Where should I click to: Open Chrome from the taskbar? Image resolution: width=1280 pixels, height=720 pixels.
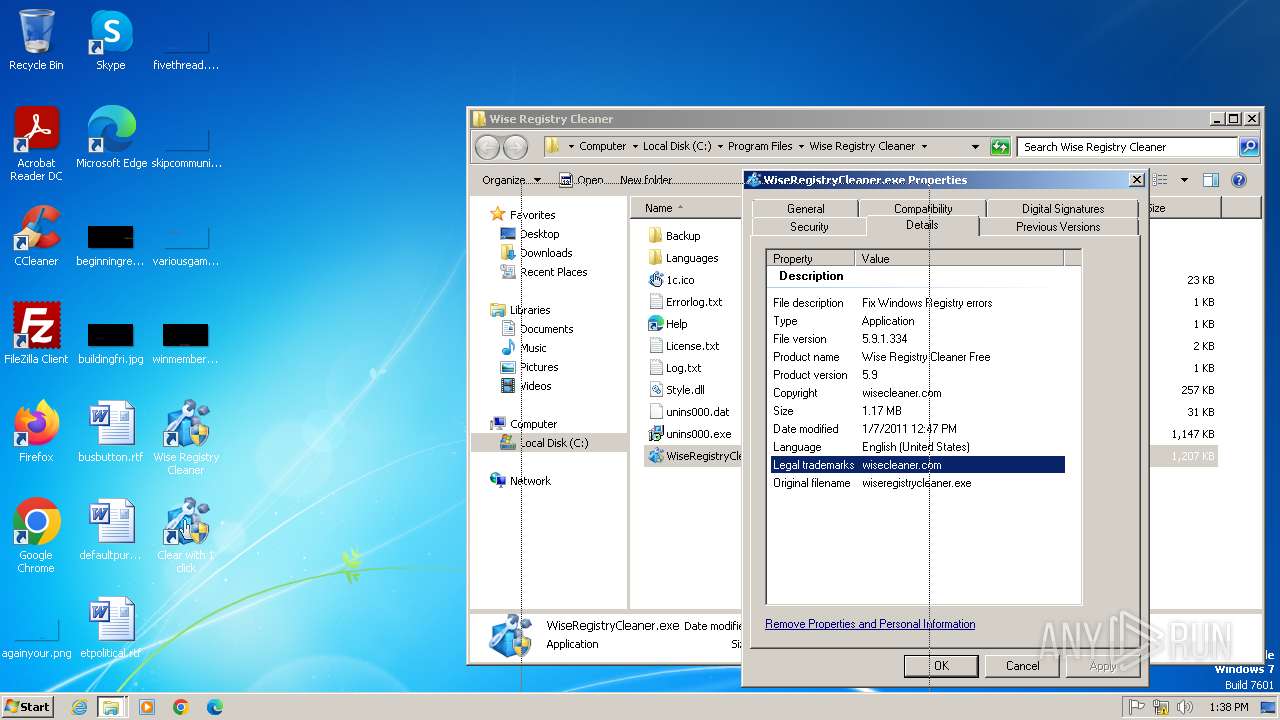180,707
